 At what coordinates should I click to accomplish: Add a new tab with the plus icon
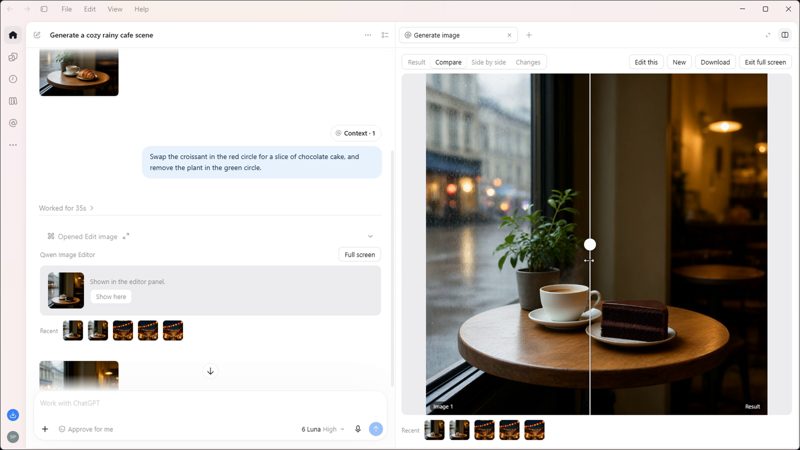tap(529, 35)
